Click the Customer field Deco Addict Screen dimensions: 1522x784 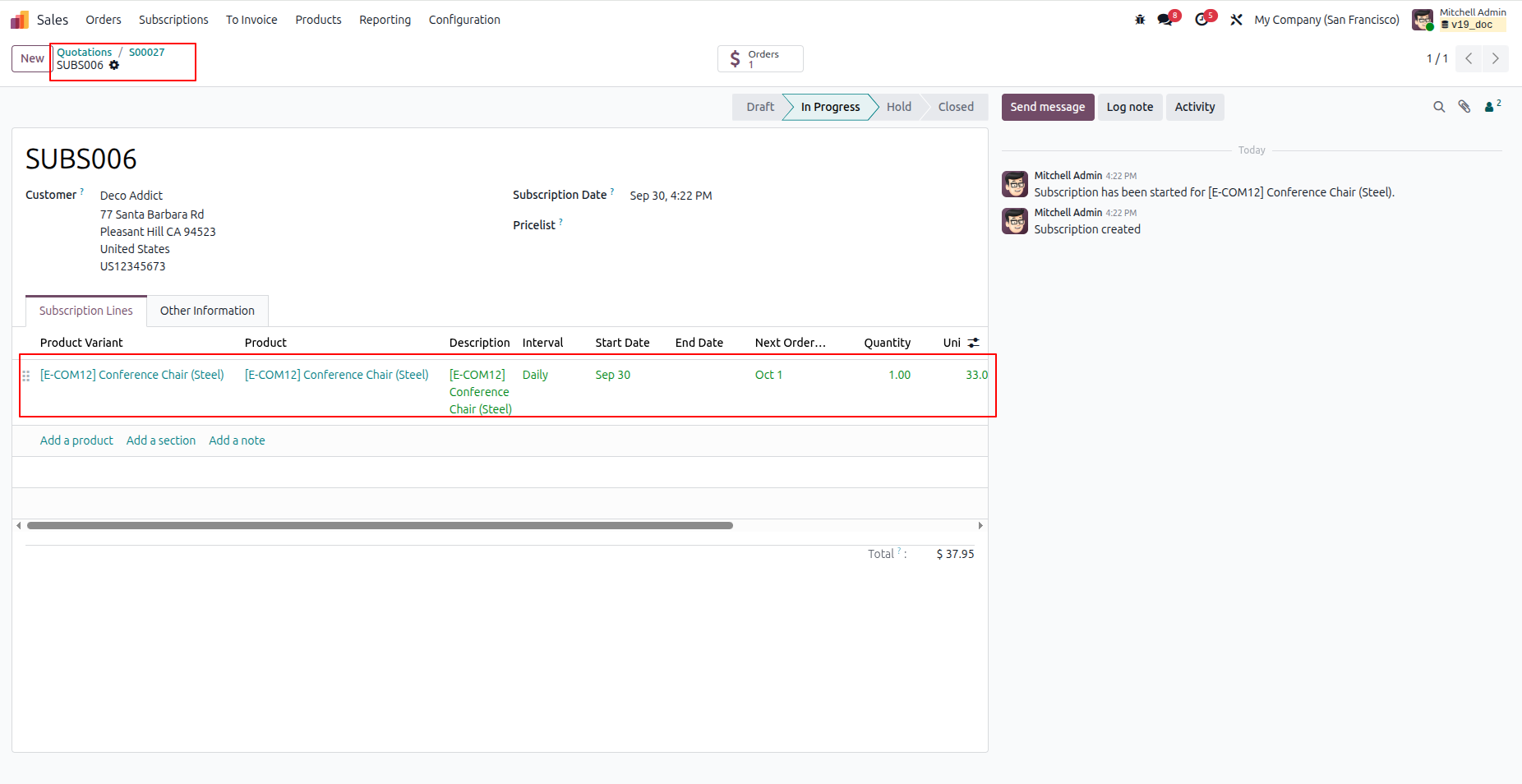point(131,196)
